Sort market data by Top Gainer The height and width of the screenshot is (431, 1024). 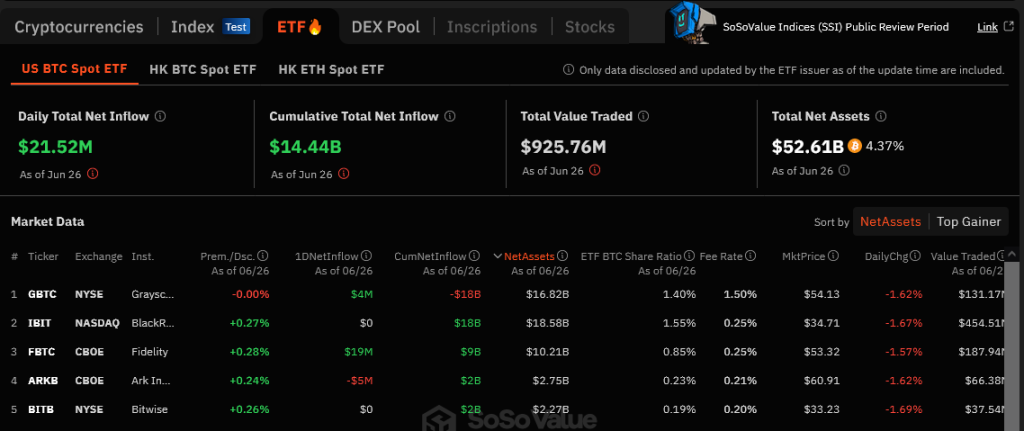pyautogui.click(x=968, y=221)
